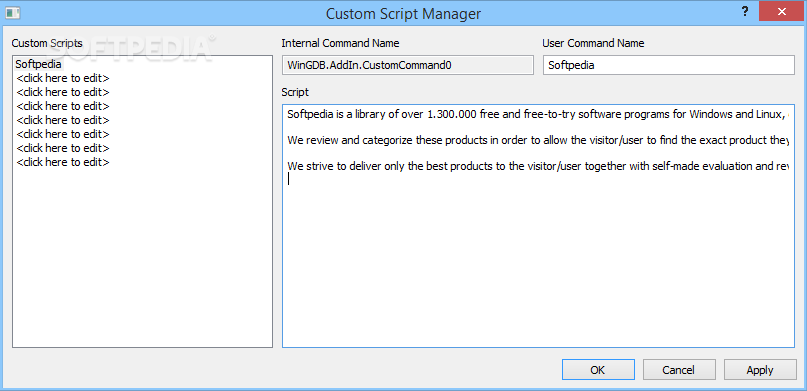
Task: Click the script line starting 'We review and categorize'
Action: pyautogui.click(x=538, y=140)
